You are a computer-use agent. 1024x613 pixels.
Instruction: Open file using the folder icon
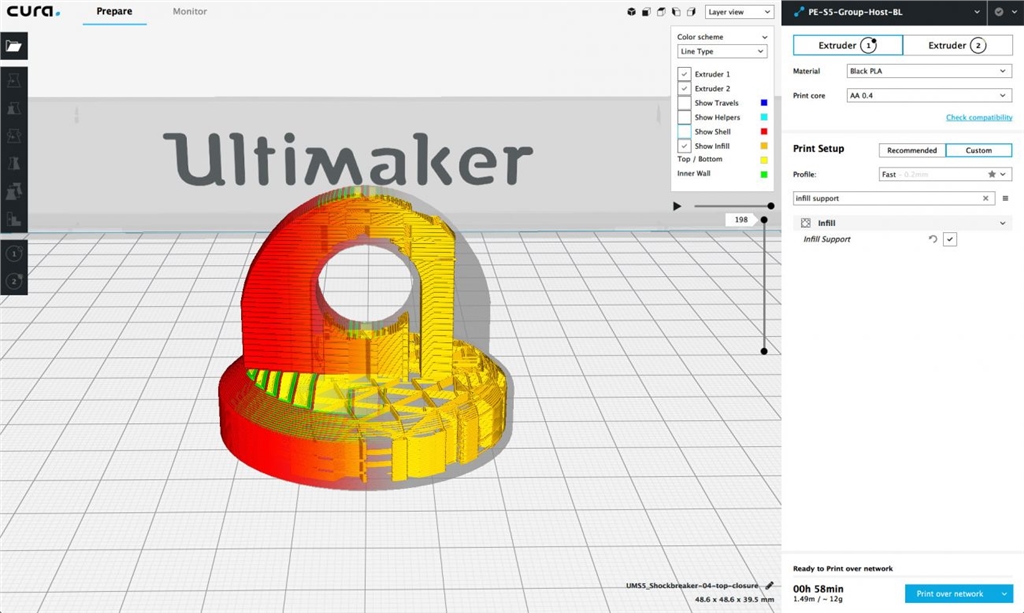[x=15, y=46]
